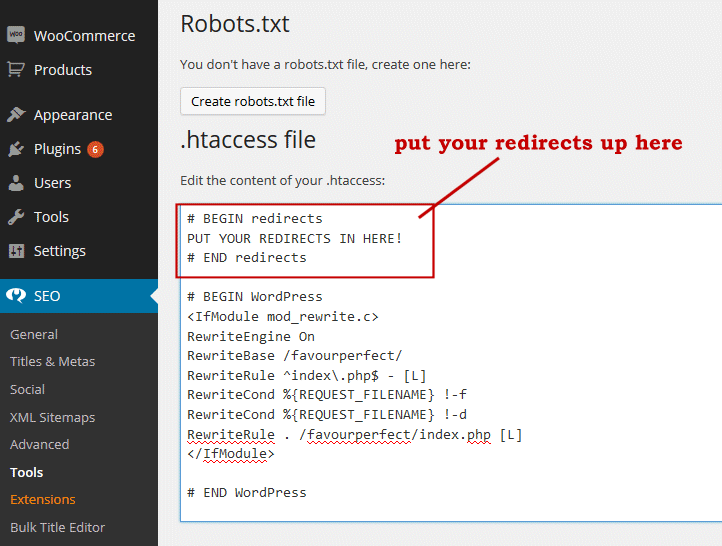Click the '# END WordPress' line
This screenshot has height=546, width=722.
coord(247,493)
